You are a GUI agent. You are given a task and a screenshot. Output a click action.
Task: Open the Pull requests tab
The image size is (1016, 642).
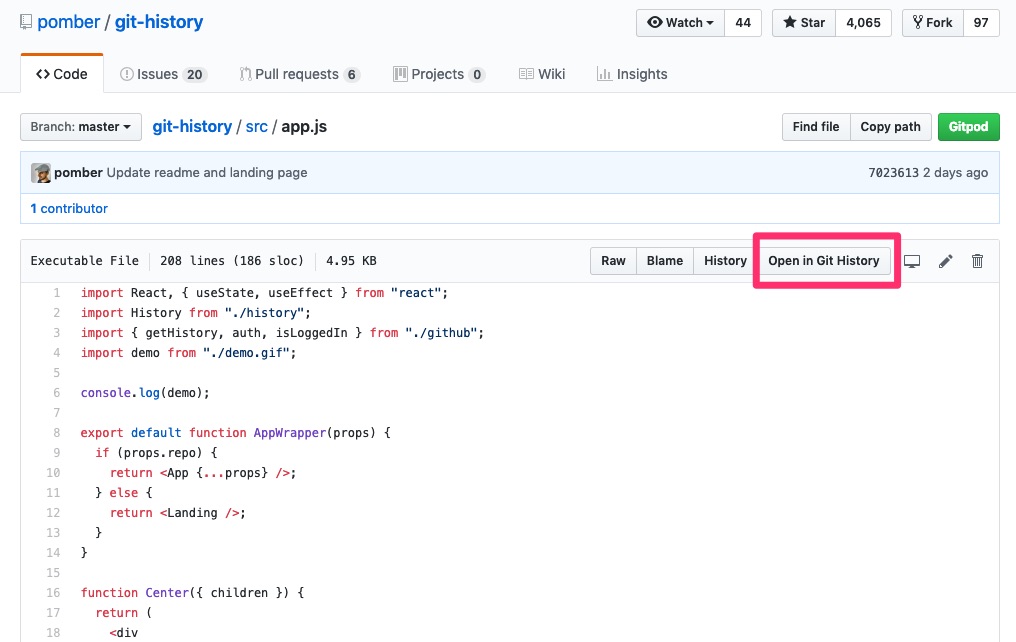299,74
